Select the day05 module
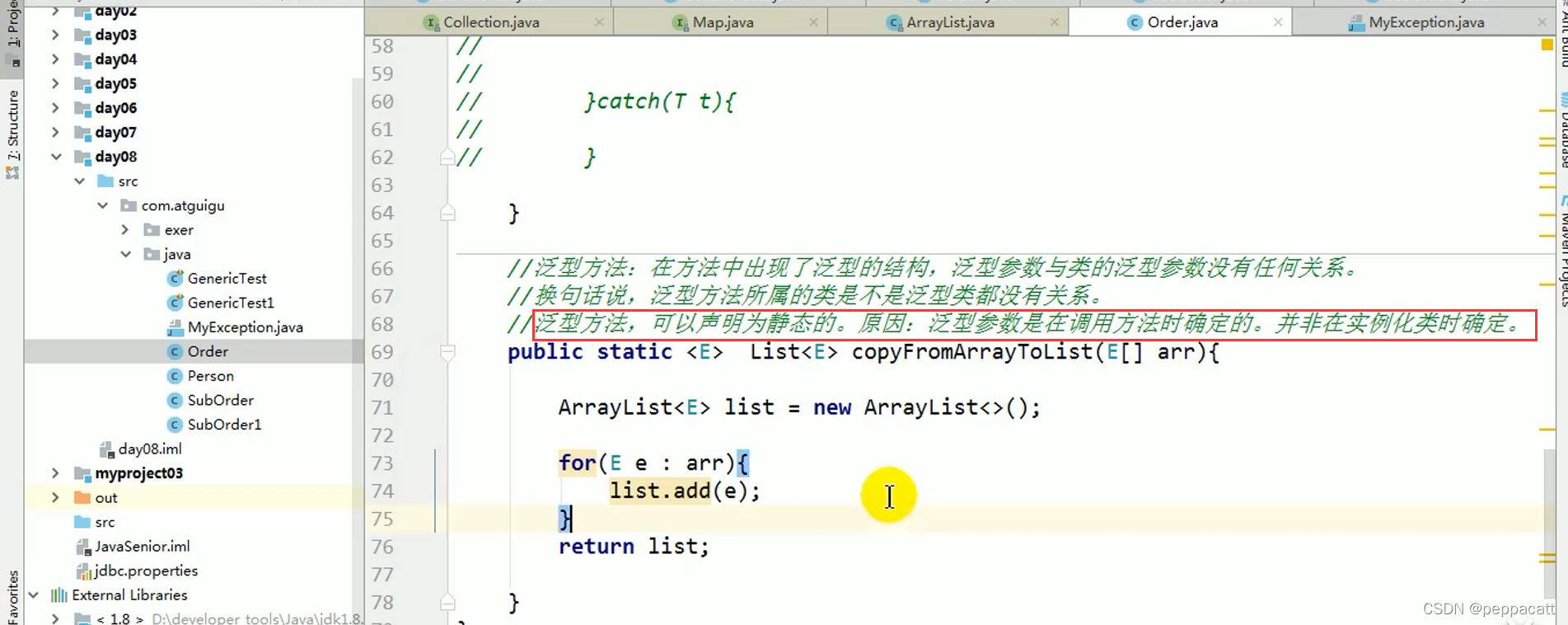Viewport: 1568px width, 625px height. [115, 83]
